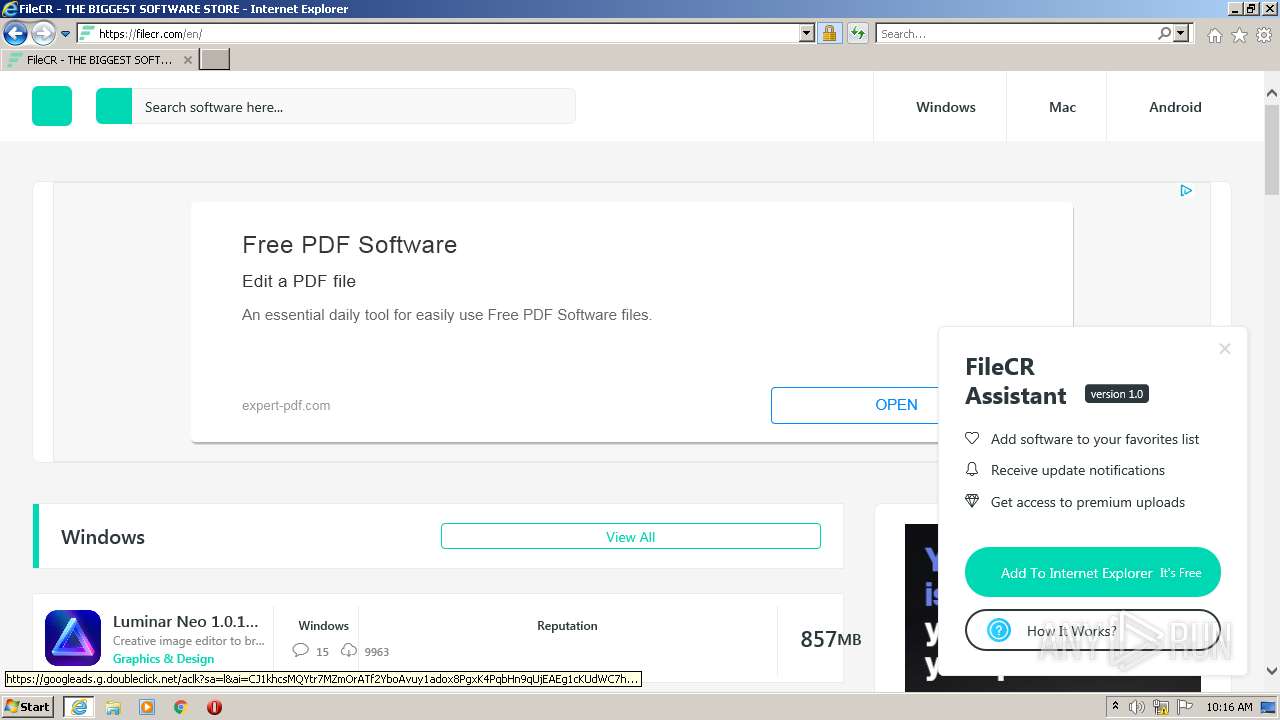Focus the 'Search software here' field
This screenshot has width=1280, height=720.
(x=354, y=106)
